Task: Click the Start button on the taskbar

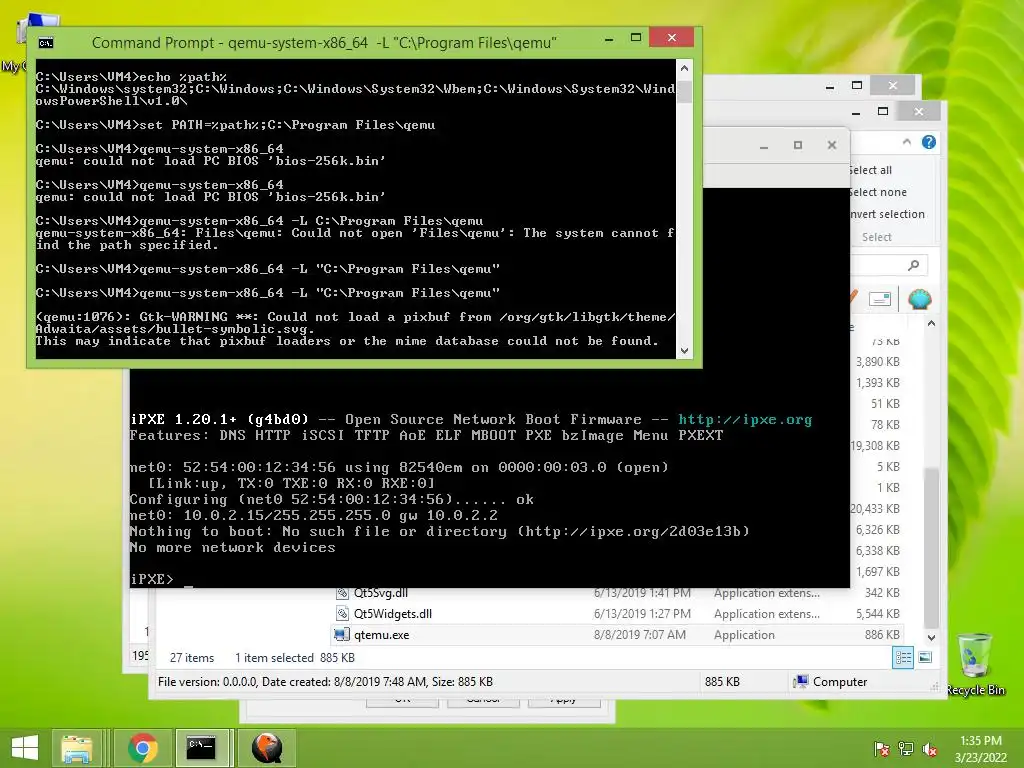Action: 25,747
